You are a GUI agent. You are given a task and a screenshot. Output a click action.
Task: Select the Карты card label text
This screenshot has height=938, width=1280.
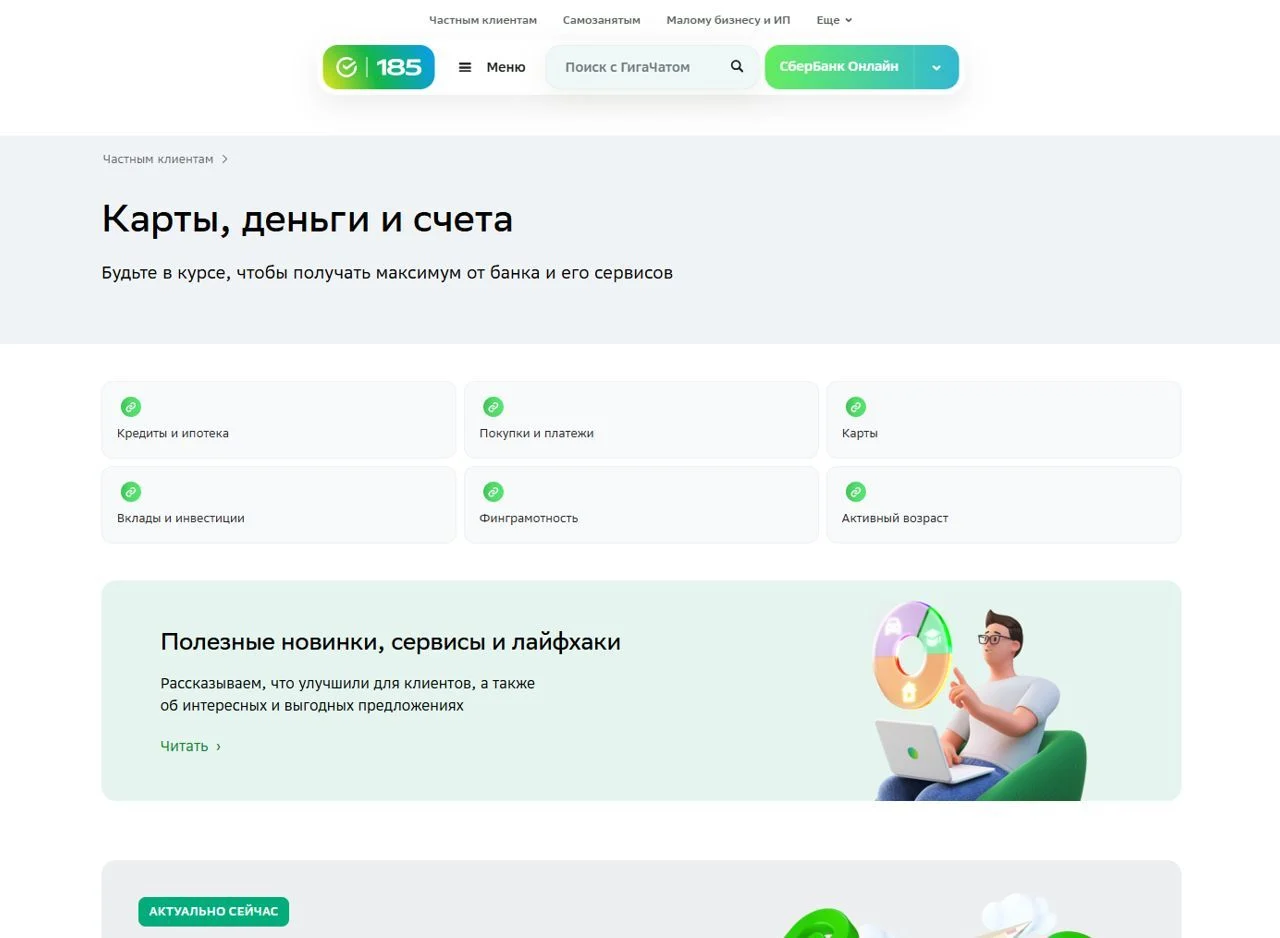coord(860,433)
